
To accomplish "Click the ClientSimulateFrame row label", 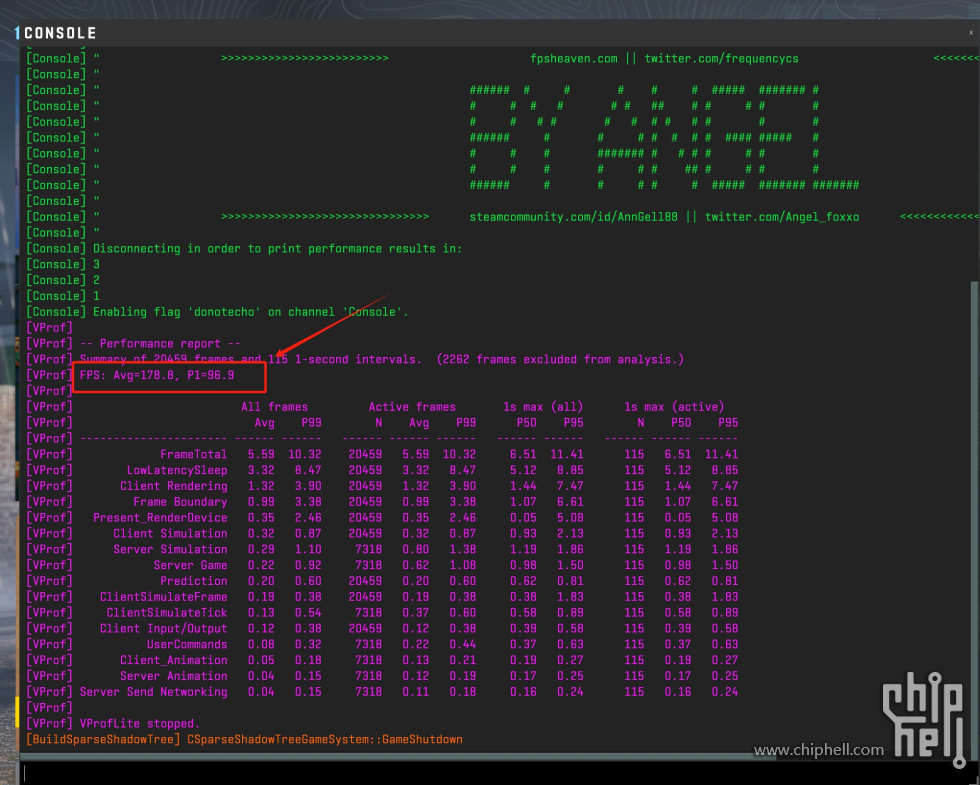I will [164, 597].
